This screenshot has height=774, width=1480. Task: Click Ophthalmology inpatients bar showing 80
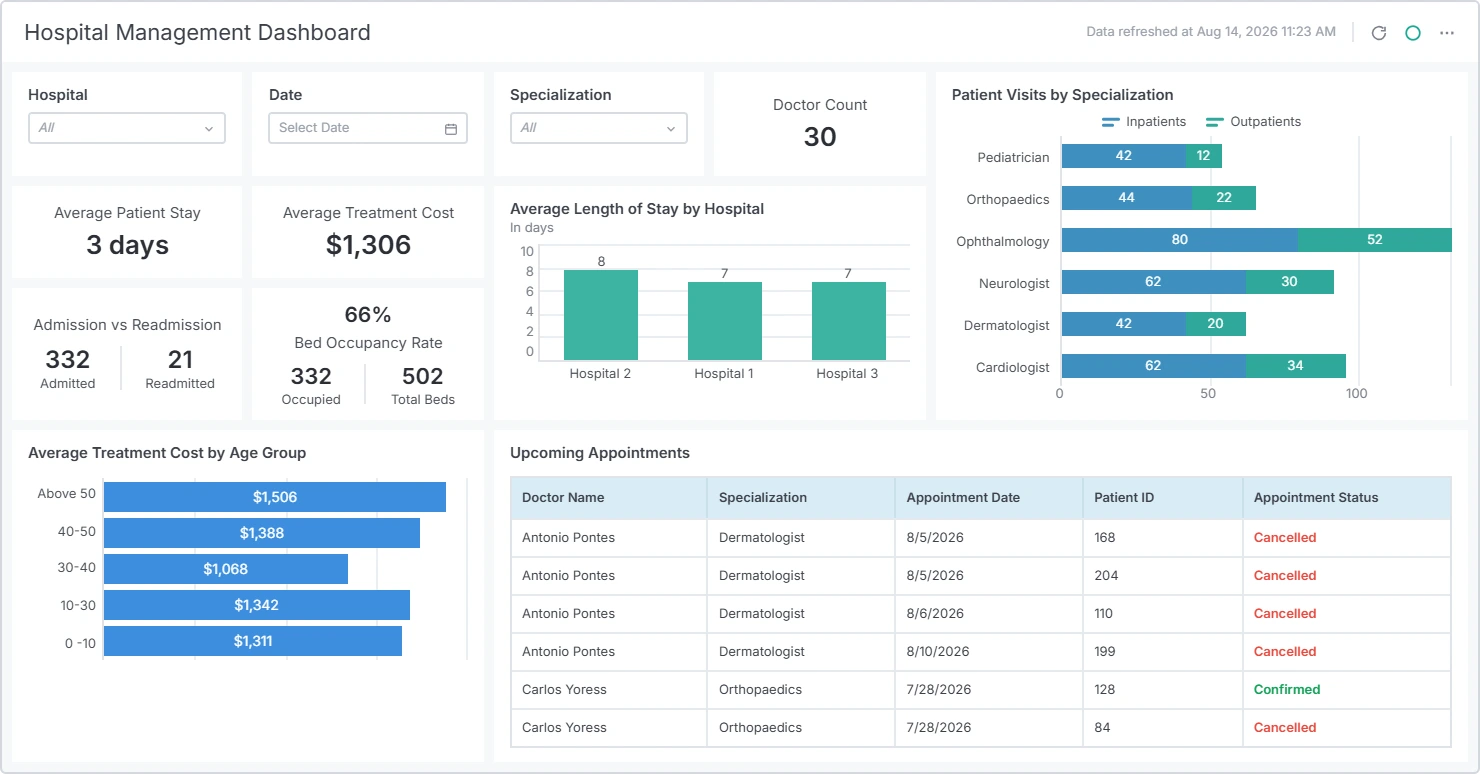coord(1180,240)
